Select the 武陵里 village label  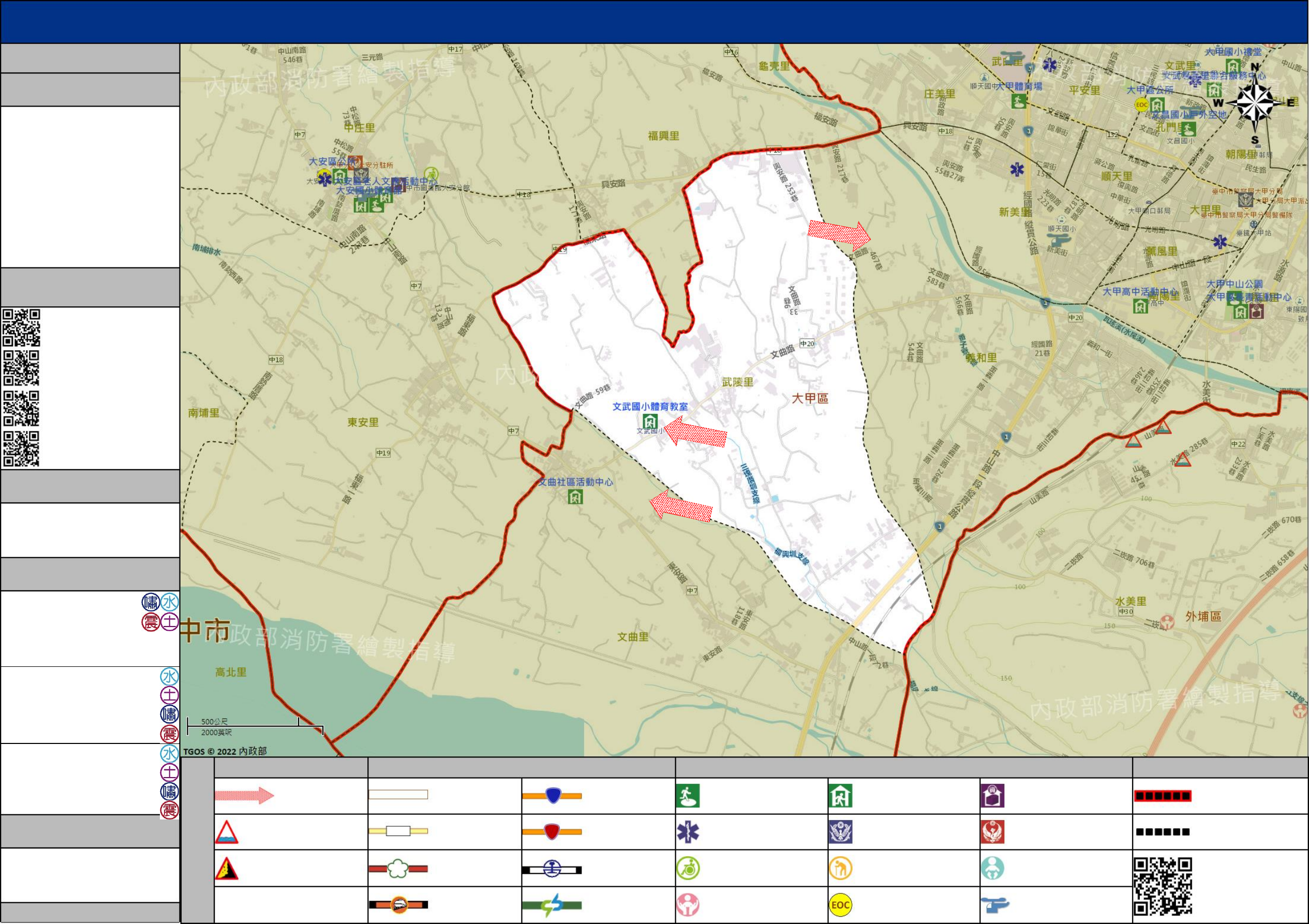pyautogui.click(x=738, y=382)
